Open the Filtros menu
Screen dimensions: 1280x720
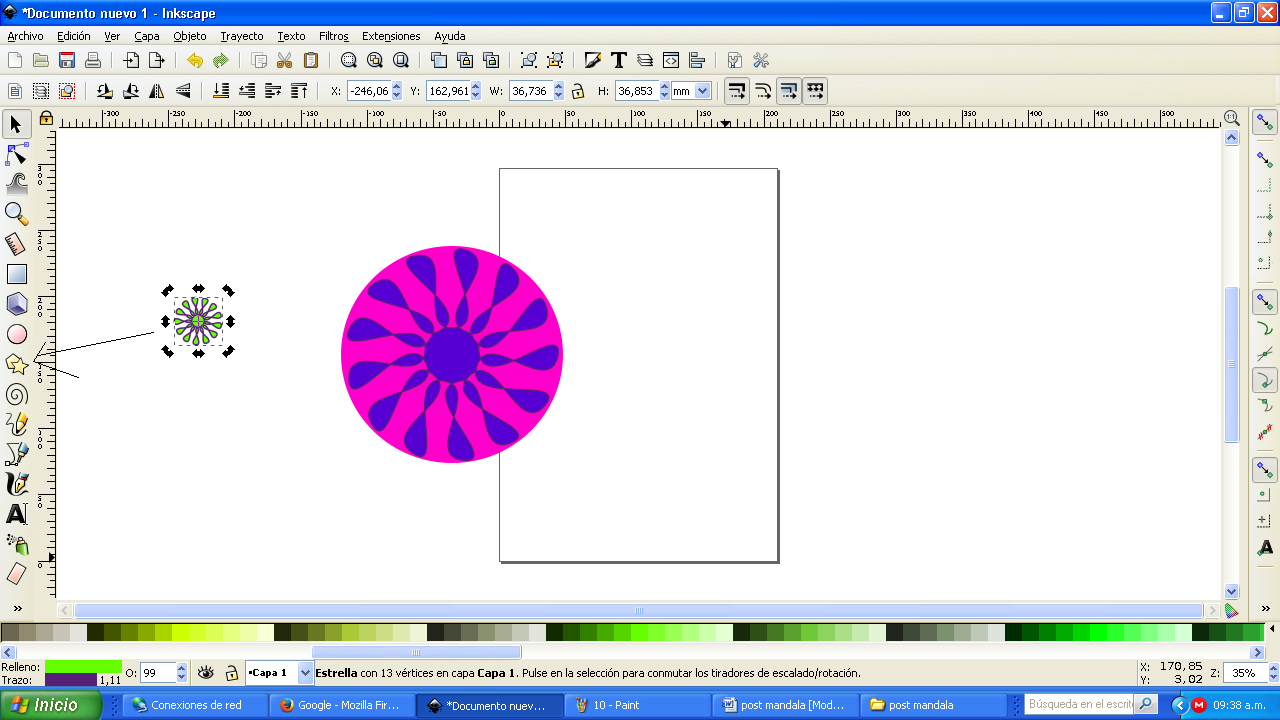(333, 36)
